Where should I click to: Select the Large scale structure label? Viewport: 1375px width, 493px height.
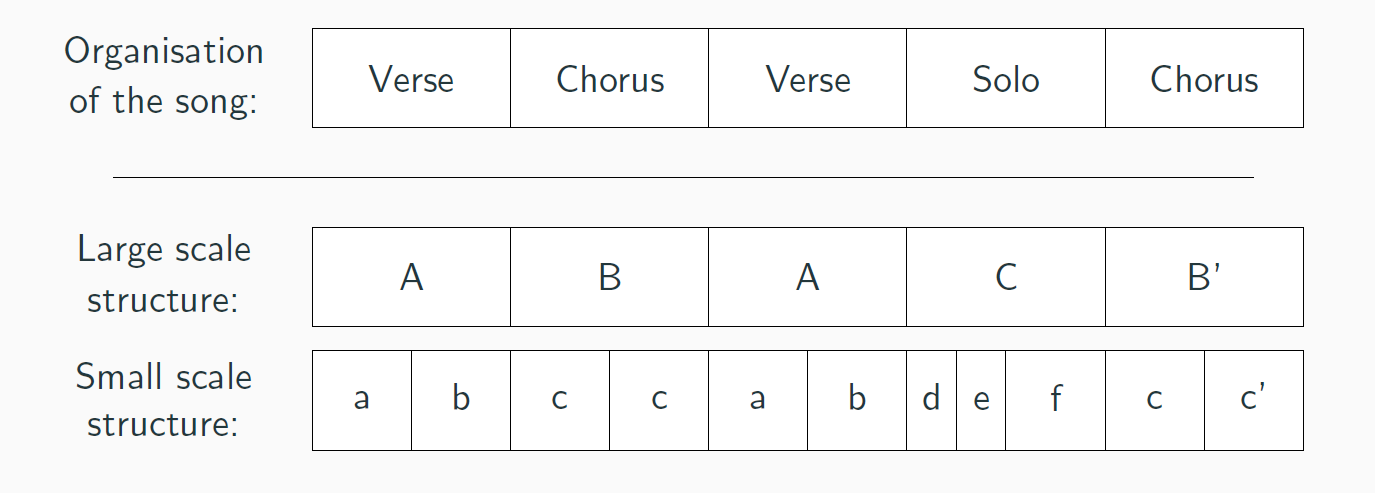pos(164,274)
